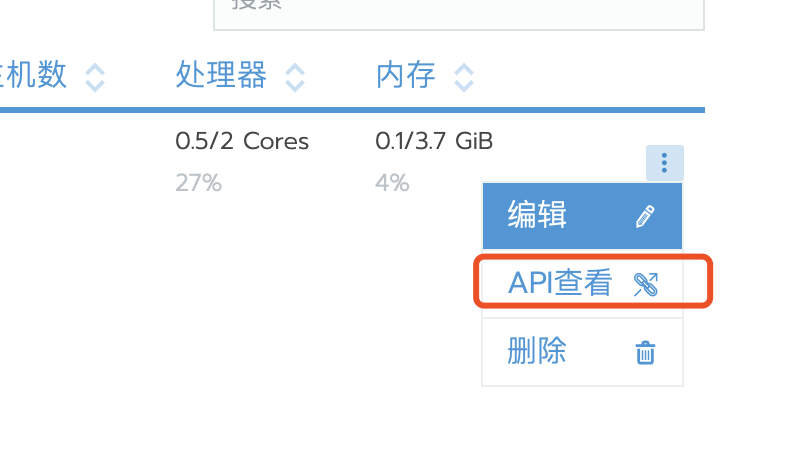
Task: Click the chain link icon beside API查看
Action: [646, 285]
